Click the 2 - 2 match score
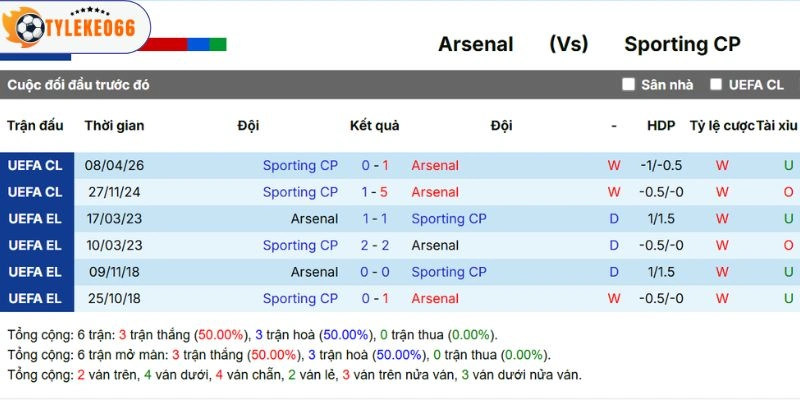 375,245
